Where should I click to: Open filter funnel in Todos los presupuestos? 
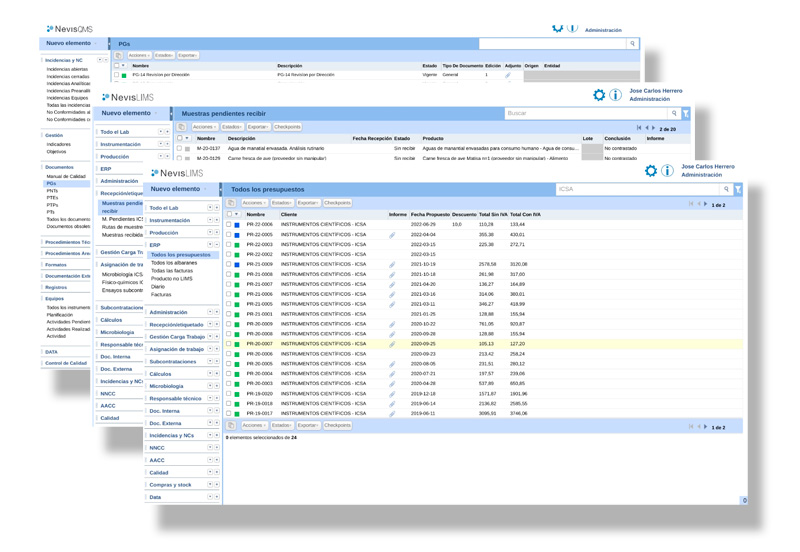click(738, 189)
